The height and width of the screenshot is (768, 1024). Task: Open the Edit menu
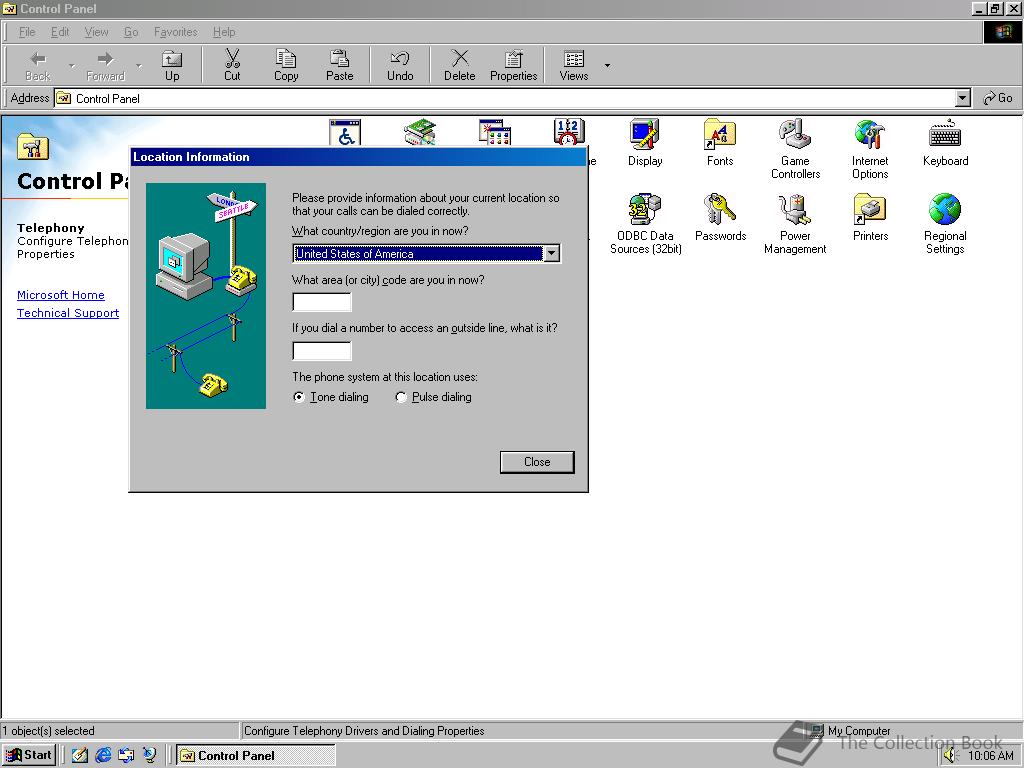60,32
